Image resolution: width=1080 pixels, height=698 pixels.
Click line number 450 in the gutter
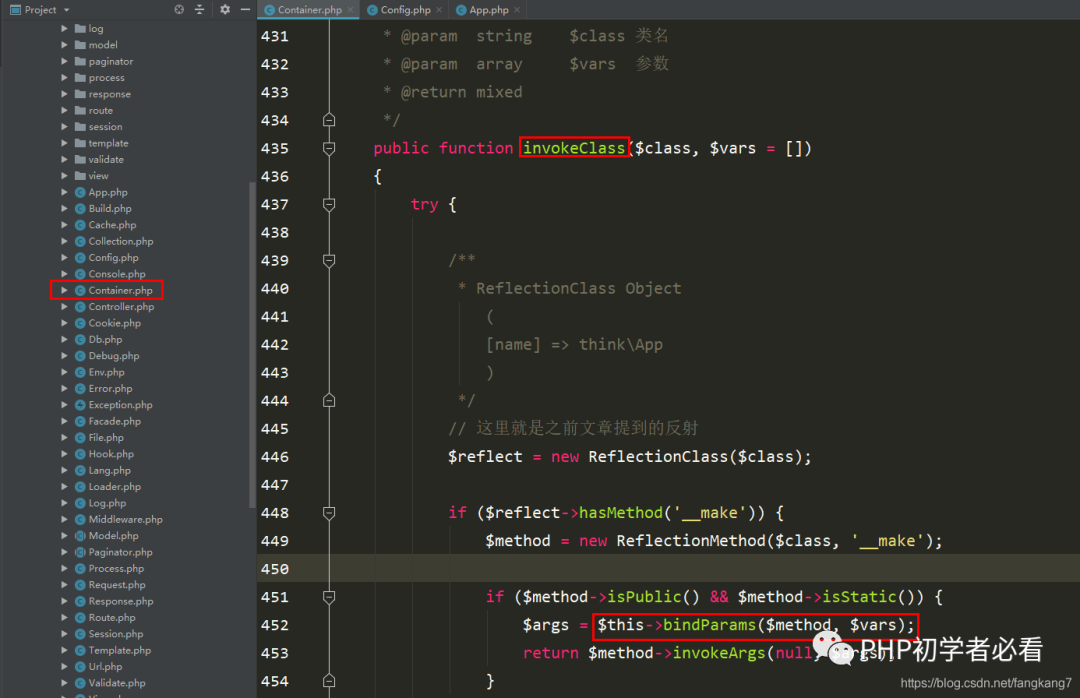(x=275, y=569)
